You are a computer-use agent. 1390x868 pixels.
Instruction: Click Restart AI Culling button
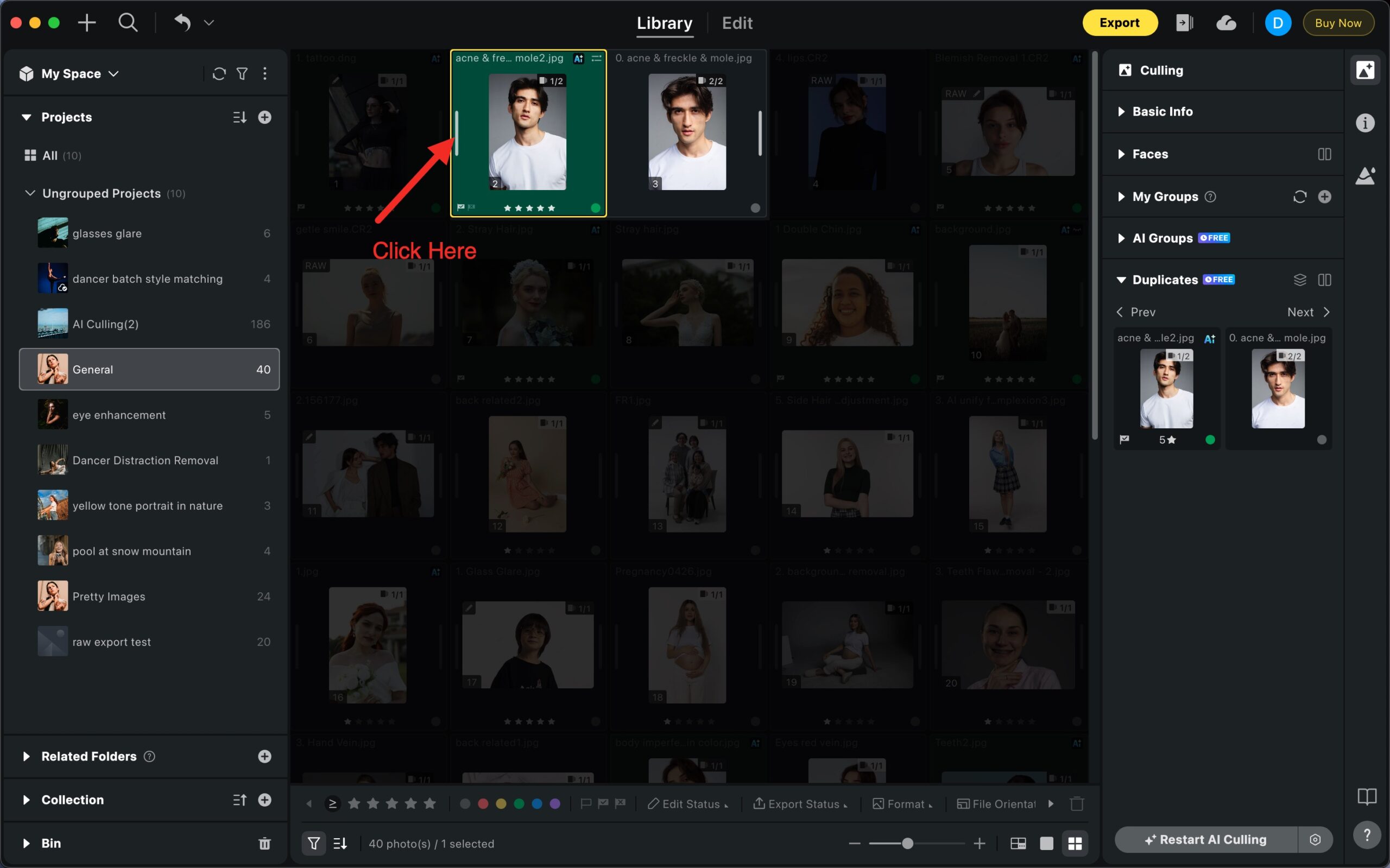[x=1205, y=840]
